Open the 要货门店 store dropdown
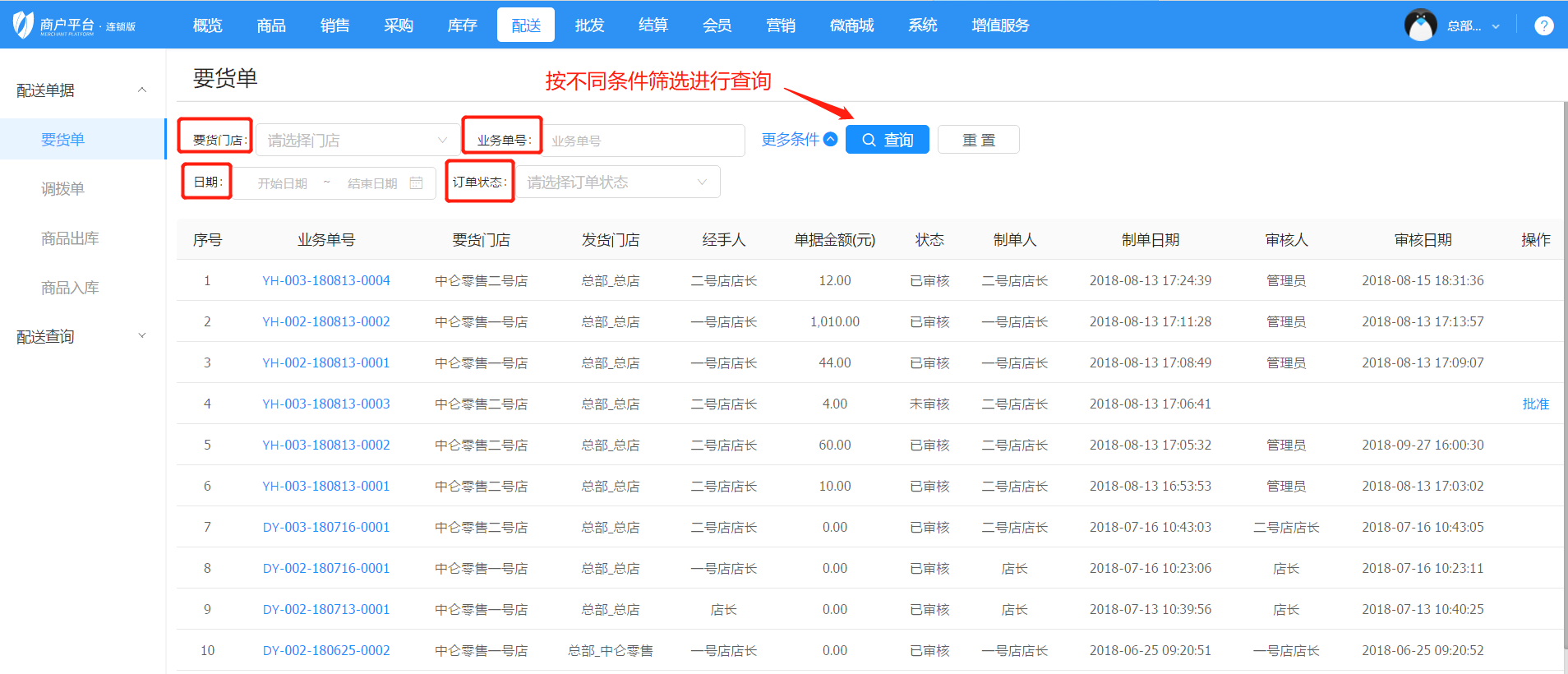This screenshot has width=1568, height=674. point(355,141)
